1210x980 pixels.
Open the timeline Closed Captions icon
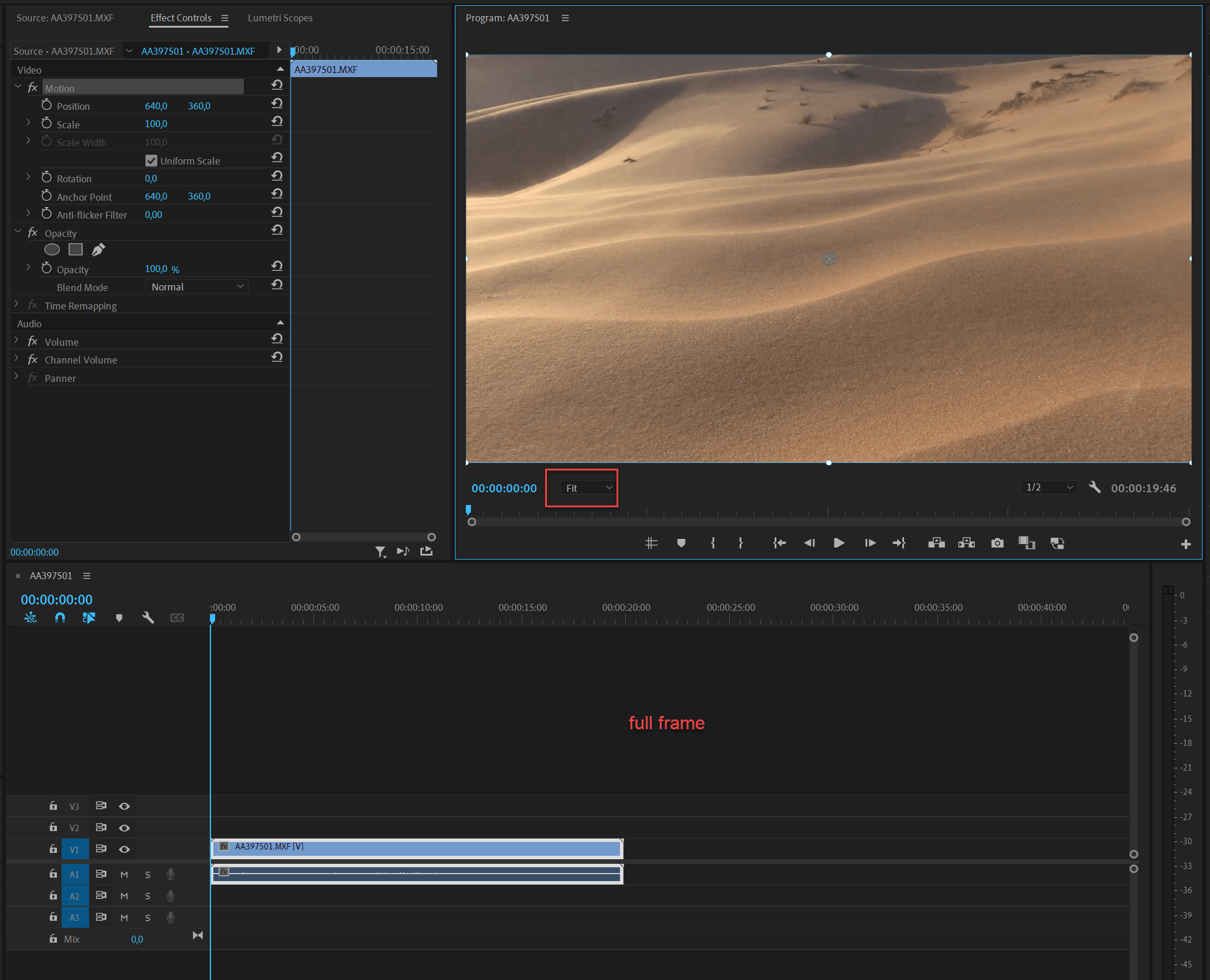pyautogui.click(x=177, y=618)
